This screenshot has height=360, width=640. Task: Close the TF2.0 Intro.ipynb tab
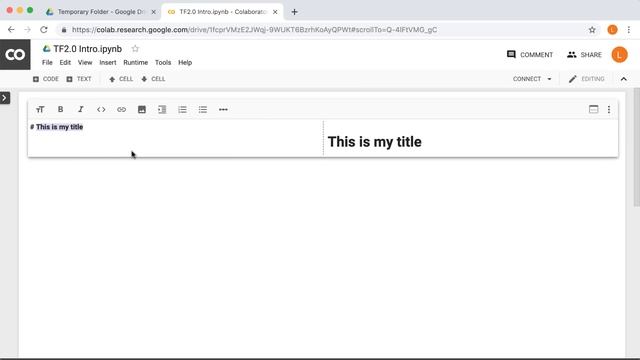coord(275,12)
